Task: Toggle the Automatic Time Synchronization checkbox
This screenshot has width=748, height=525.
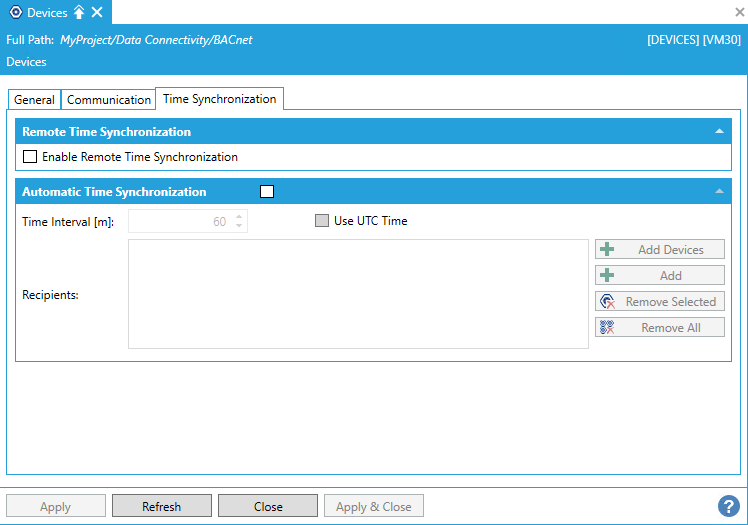Action: click(x=266, y=192)
